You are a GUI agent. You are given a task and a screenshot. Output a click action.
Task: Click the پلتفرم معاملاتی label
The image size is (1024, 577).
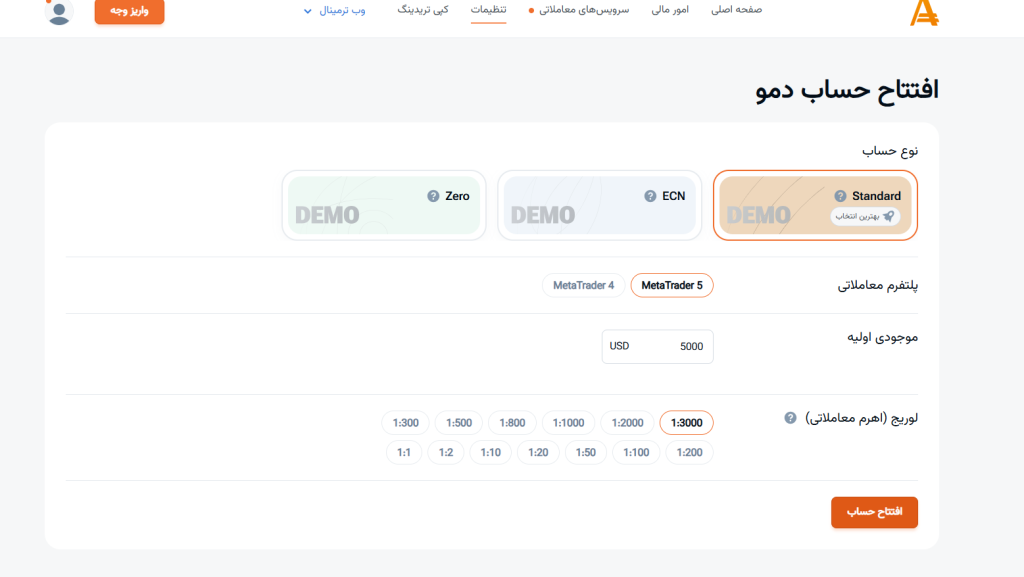pos(878,285)
